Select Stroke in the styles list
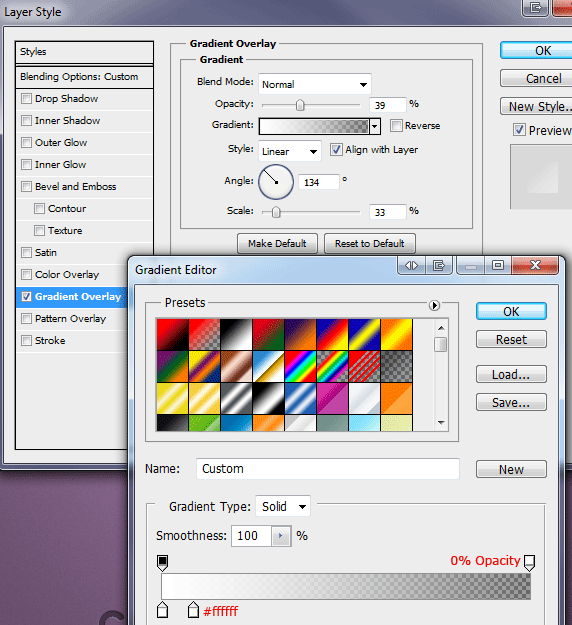The width and height of the screenshot is (572, 625). point(50,340)
